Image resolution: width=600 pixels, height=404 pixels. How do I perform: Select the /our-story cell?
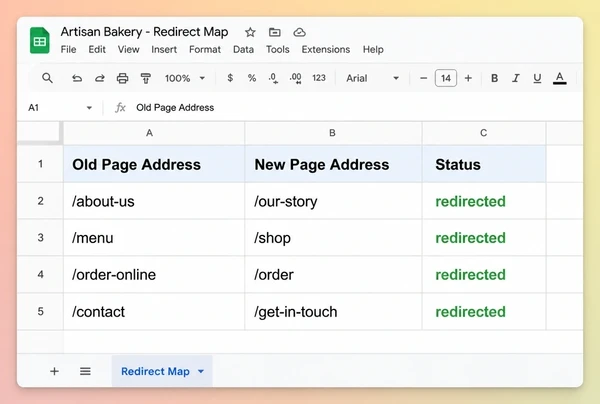pyautogui.click(x=333, y=201)
